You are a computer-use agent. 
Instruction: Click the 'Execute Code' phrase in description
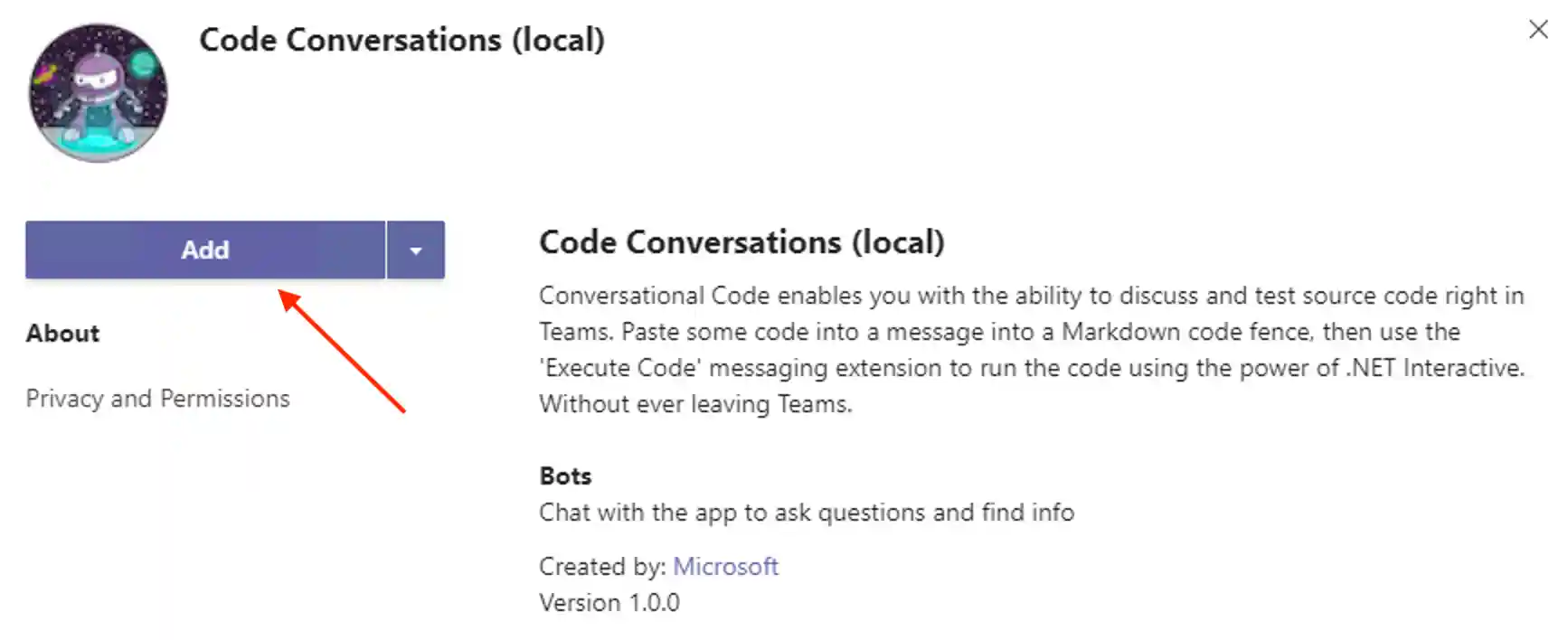[623, 368]
